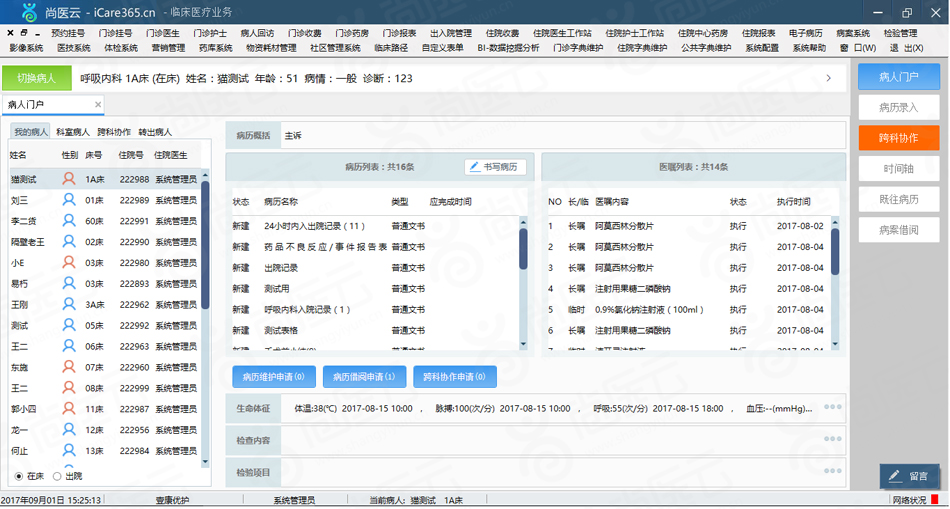The height and width of the screenshot is (509, 950).
Task: Close the 病人门户 tab with the X
Action: [x=98, y=105]
